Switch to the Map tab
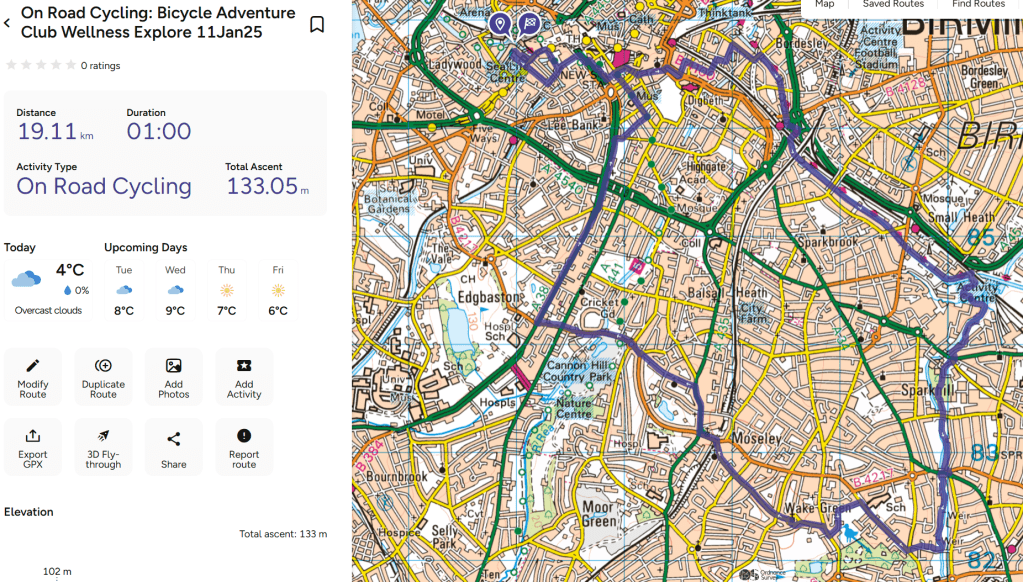 click(x=824, y=5)
